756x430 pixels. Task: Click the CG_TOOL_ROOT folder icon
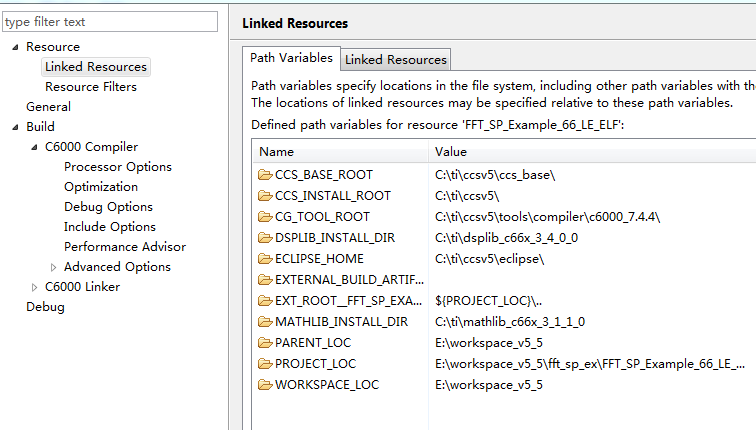point(265,217)
